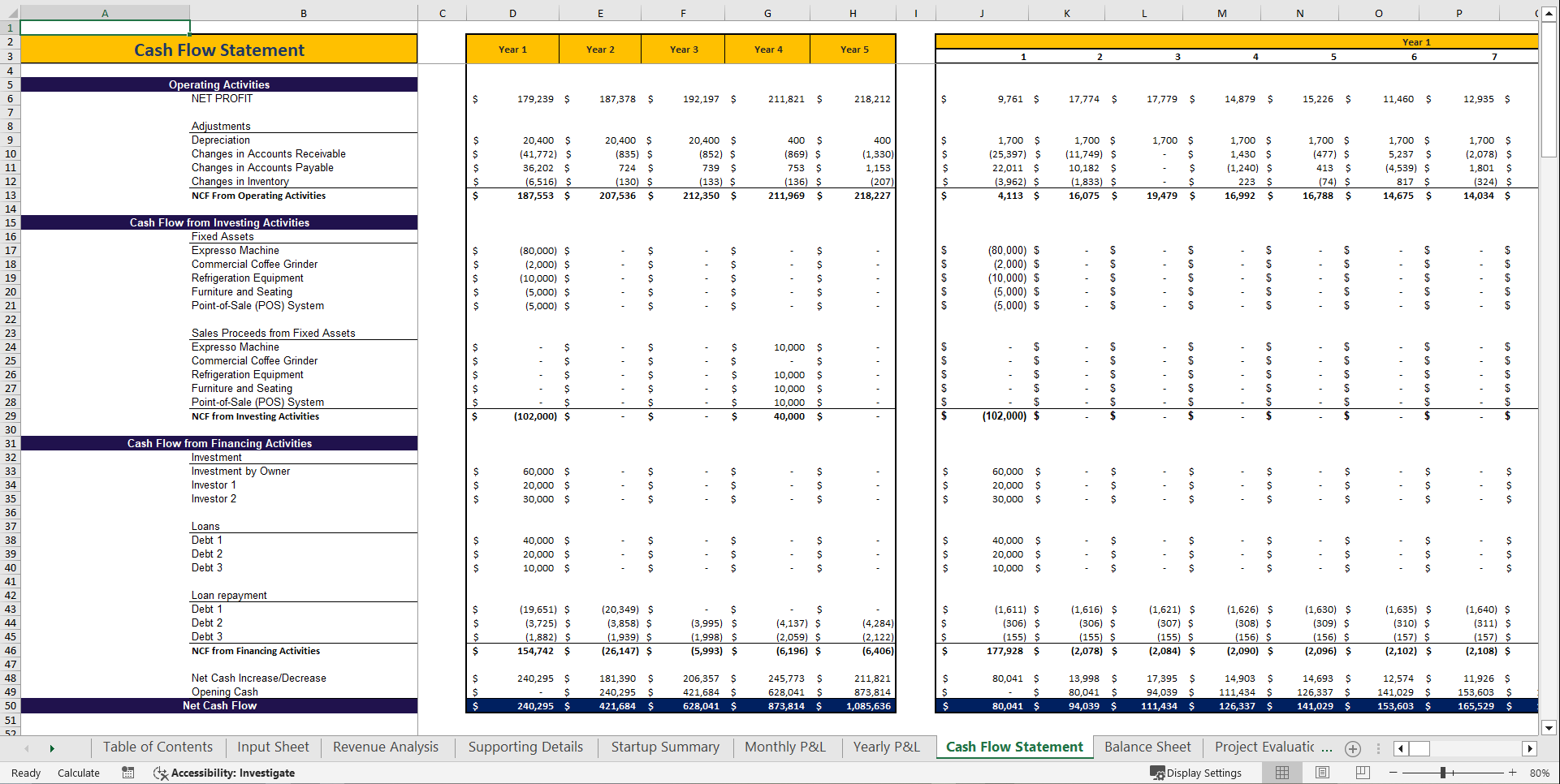Click the next-sheet navigation arrow
The image size is (1560, 784).
click(x=50, y=747)
